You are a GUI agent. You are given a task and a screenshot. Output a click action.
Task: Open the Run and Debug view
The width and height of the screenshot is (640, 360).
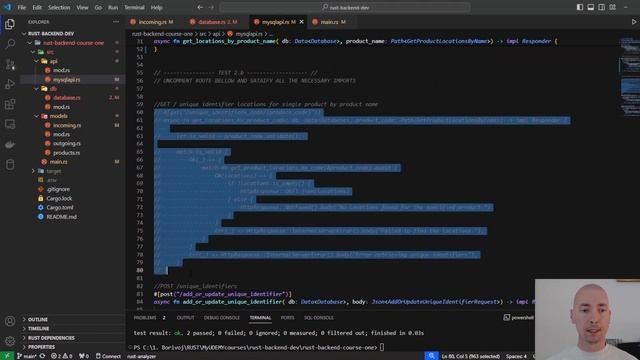point(10,84)
